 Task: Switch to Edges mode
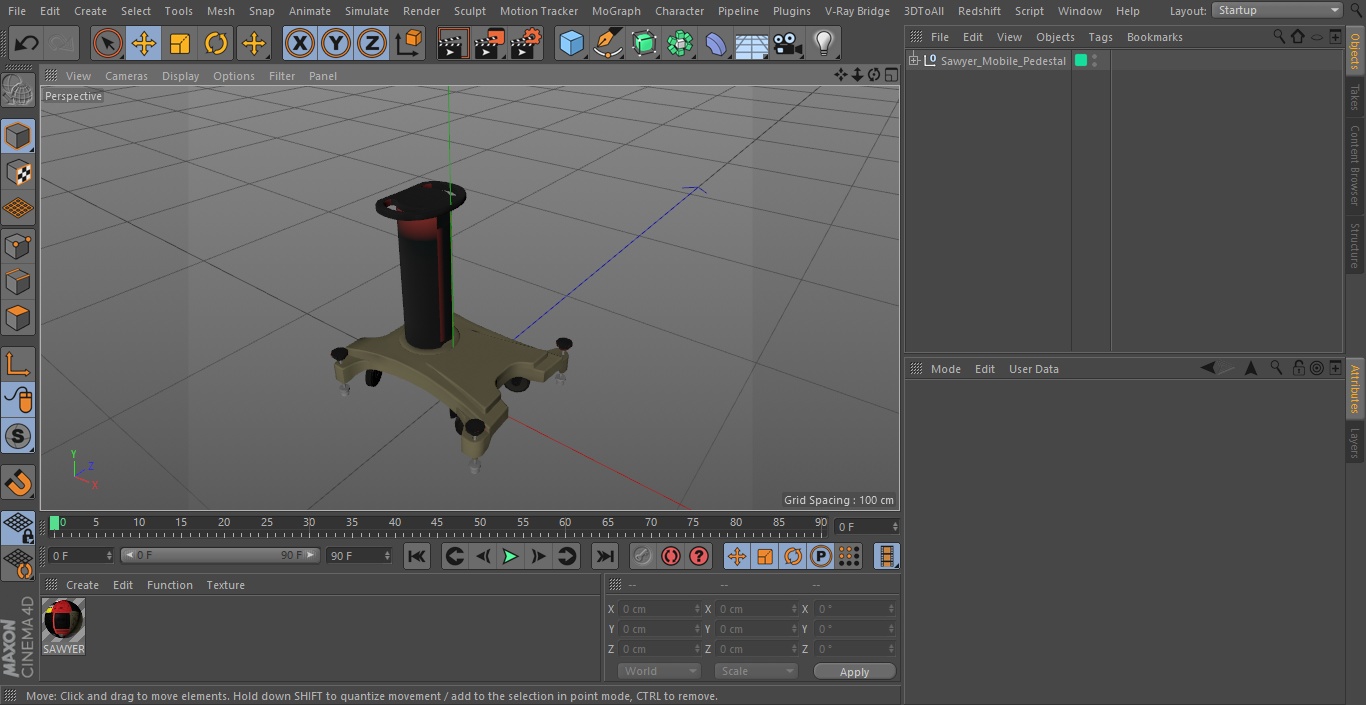(x=18, y=282)
